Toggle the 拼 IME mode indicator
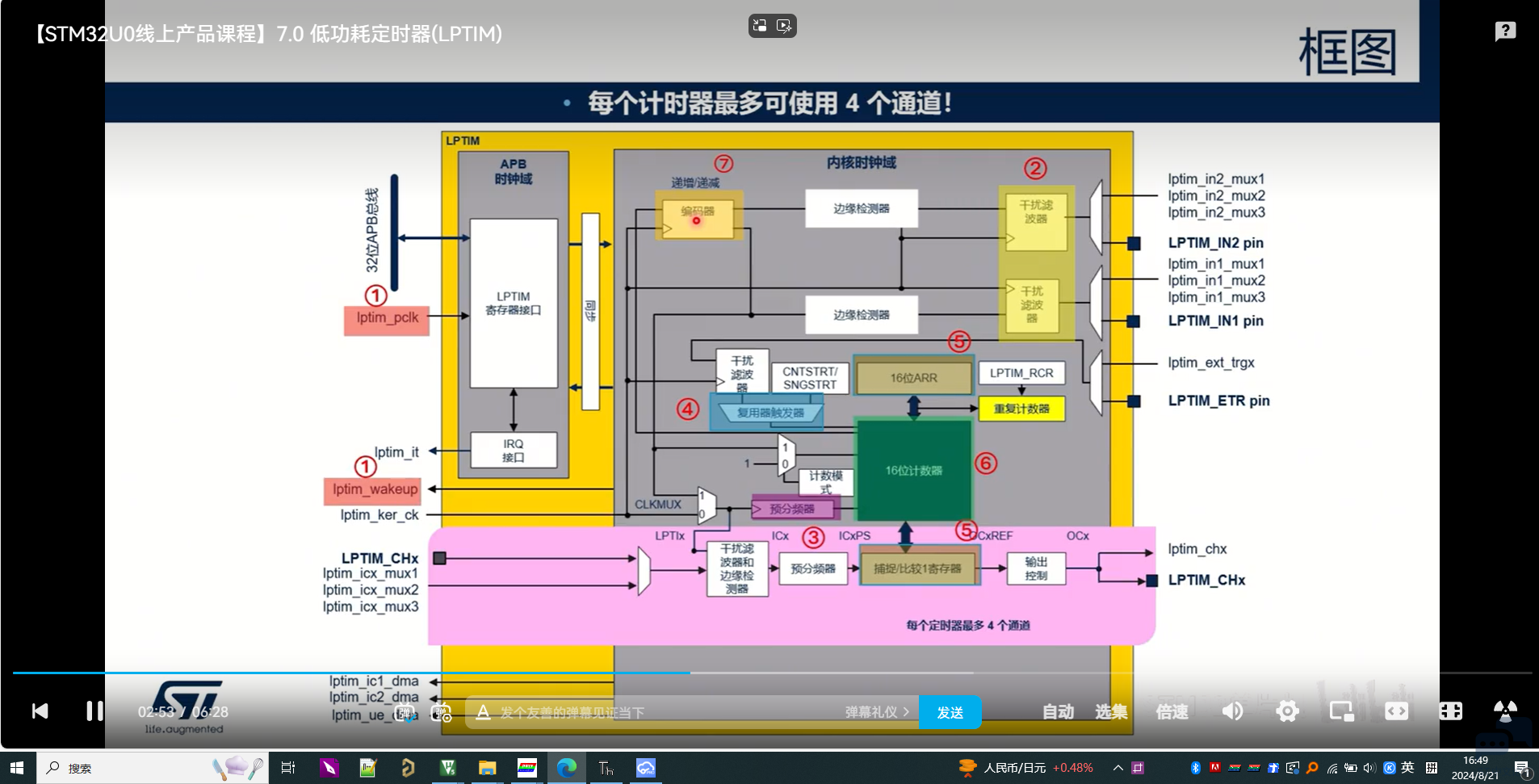The height and width of the screenshot is (784, 1539). click(x=1432, y=768)
